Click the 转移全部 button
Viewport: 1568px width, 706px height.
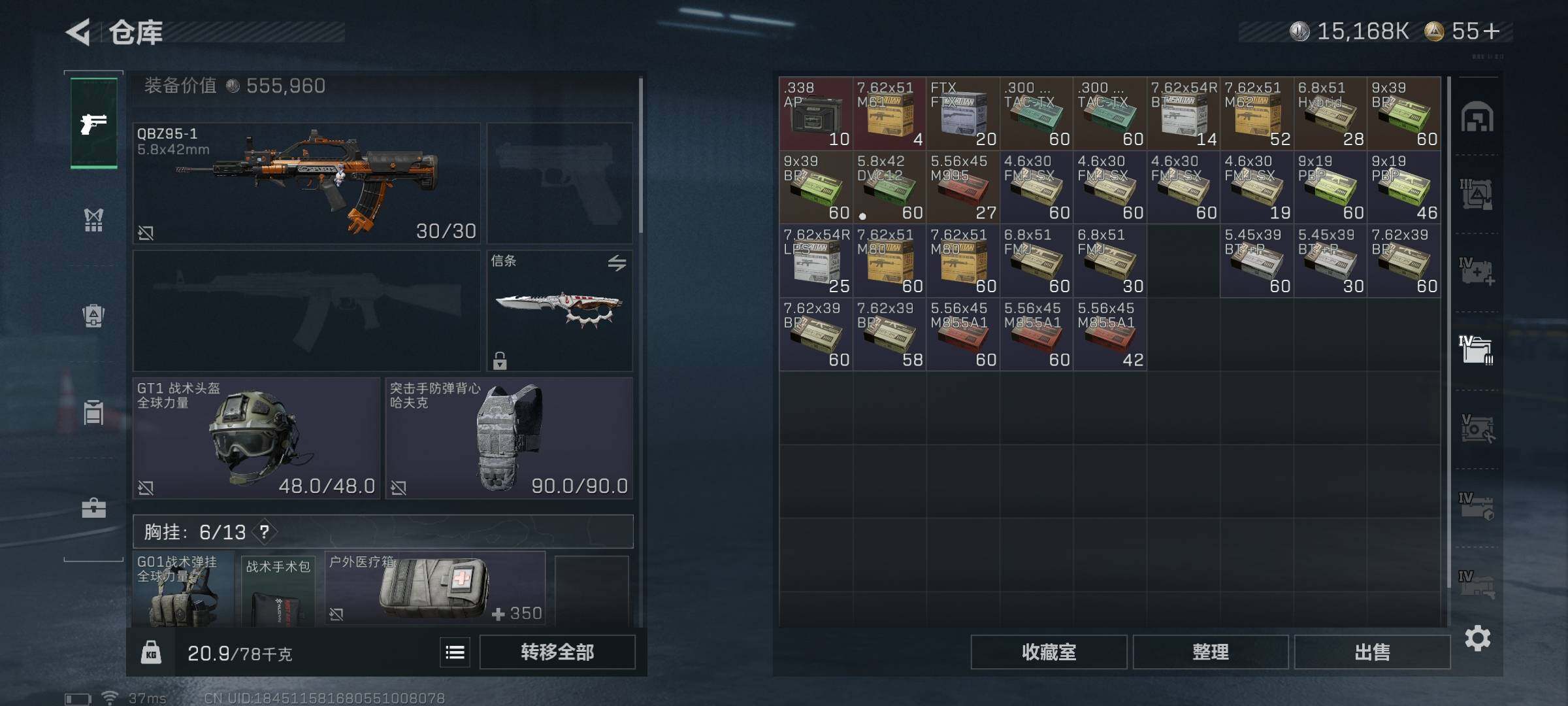[557, 652]
